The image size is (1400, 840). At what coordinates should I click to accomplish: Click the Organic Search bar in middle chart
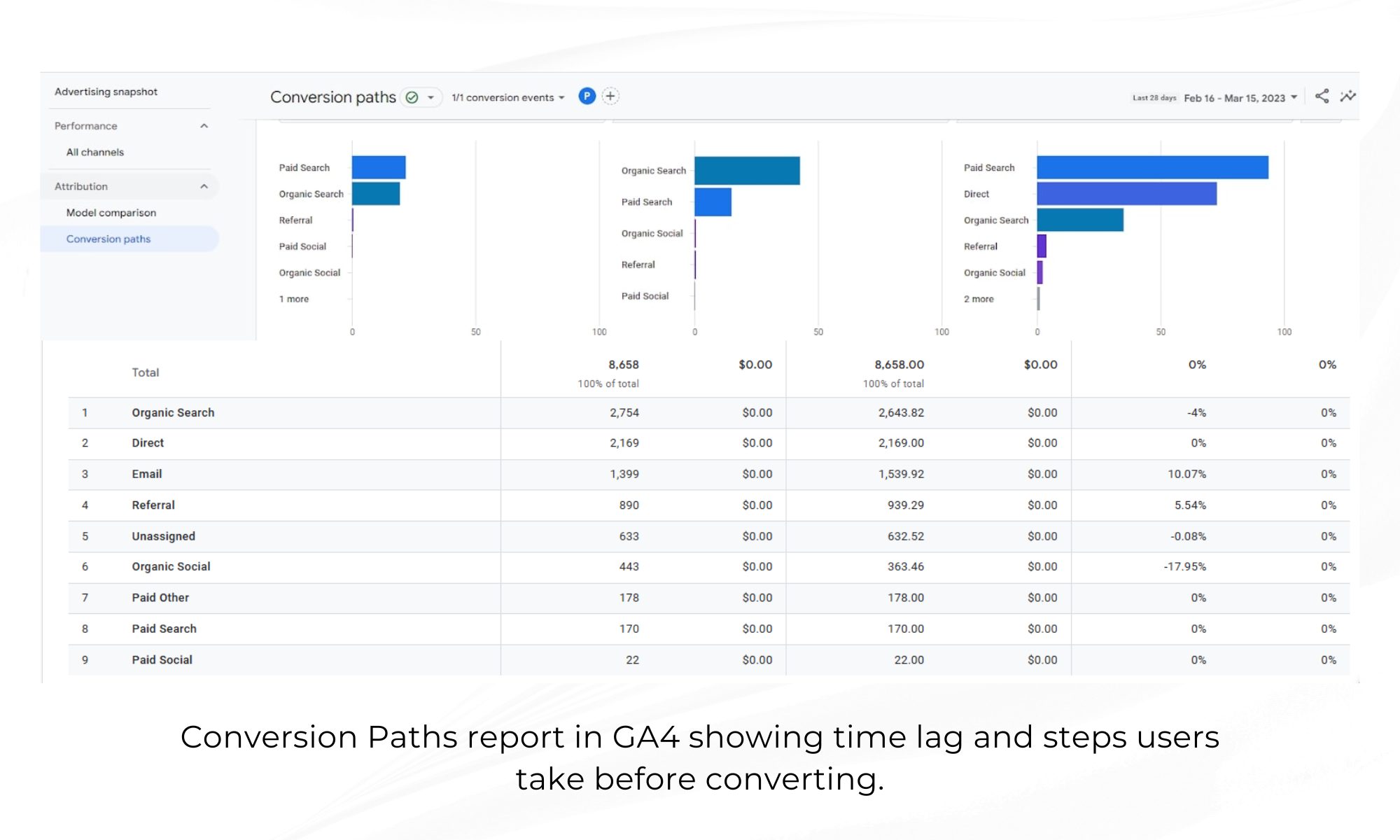[746, 171]
